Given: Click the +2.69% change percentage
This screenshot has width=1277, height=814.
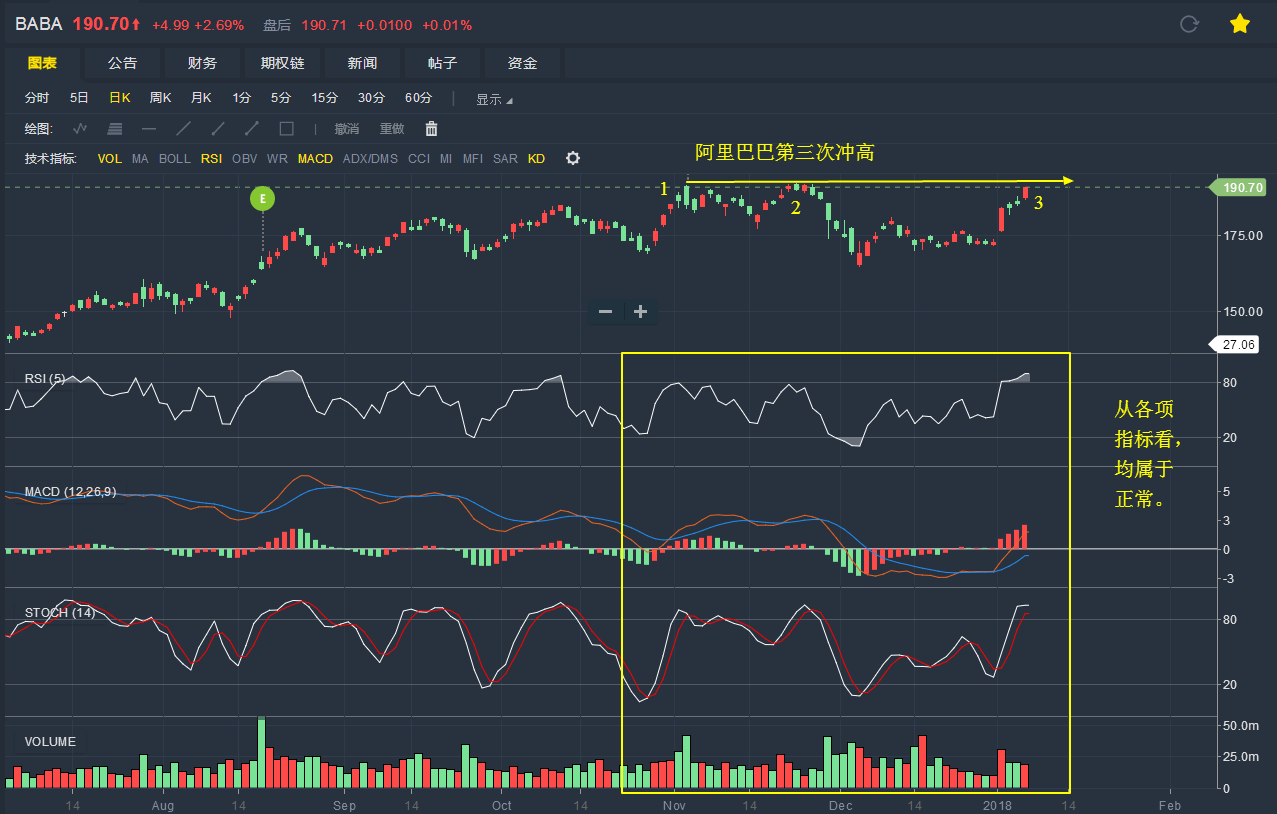Looking at the screenshot, I should coord(220,25).
